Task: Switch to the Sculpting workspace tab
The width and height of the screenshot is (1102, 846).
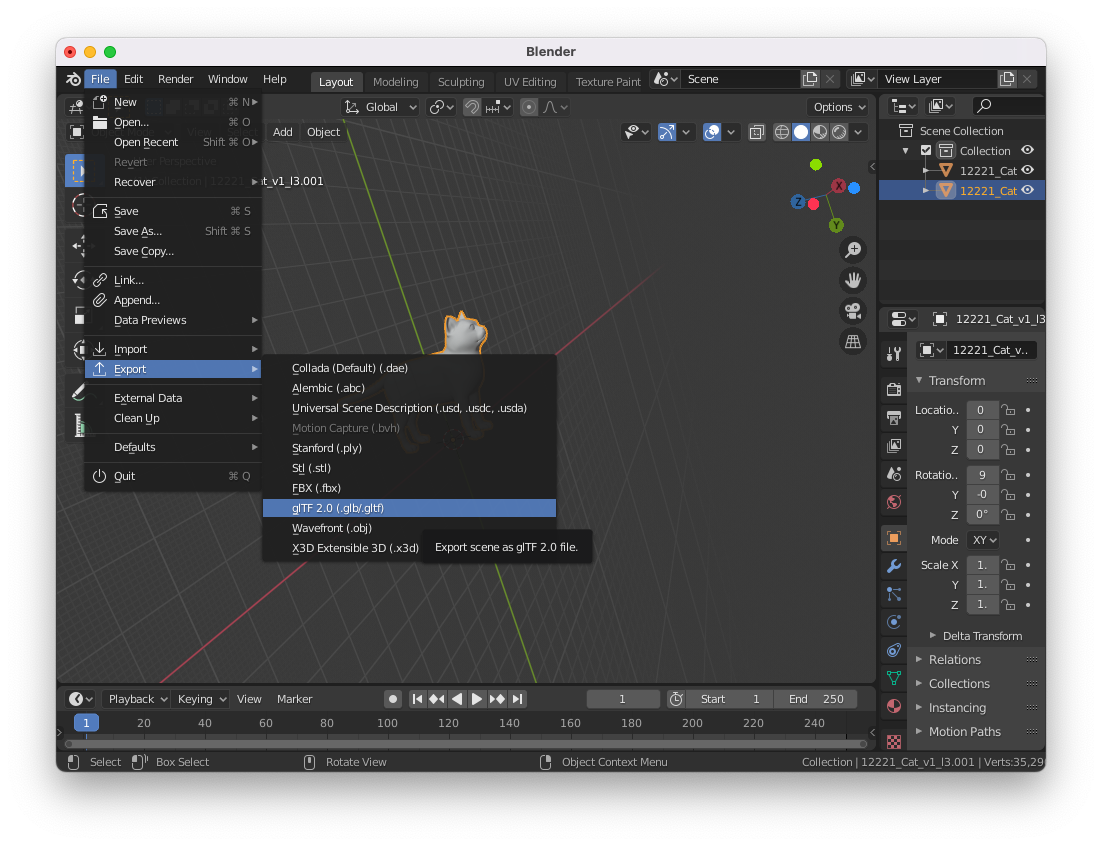Action: (461, 82)
